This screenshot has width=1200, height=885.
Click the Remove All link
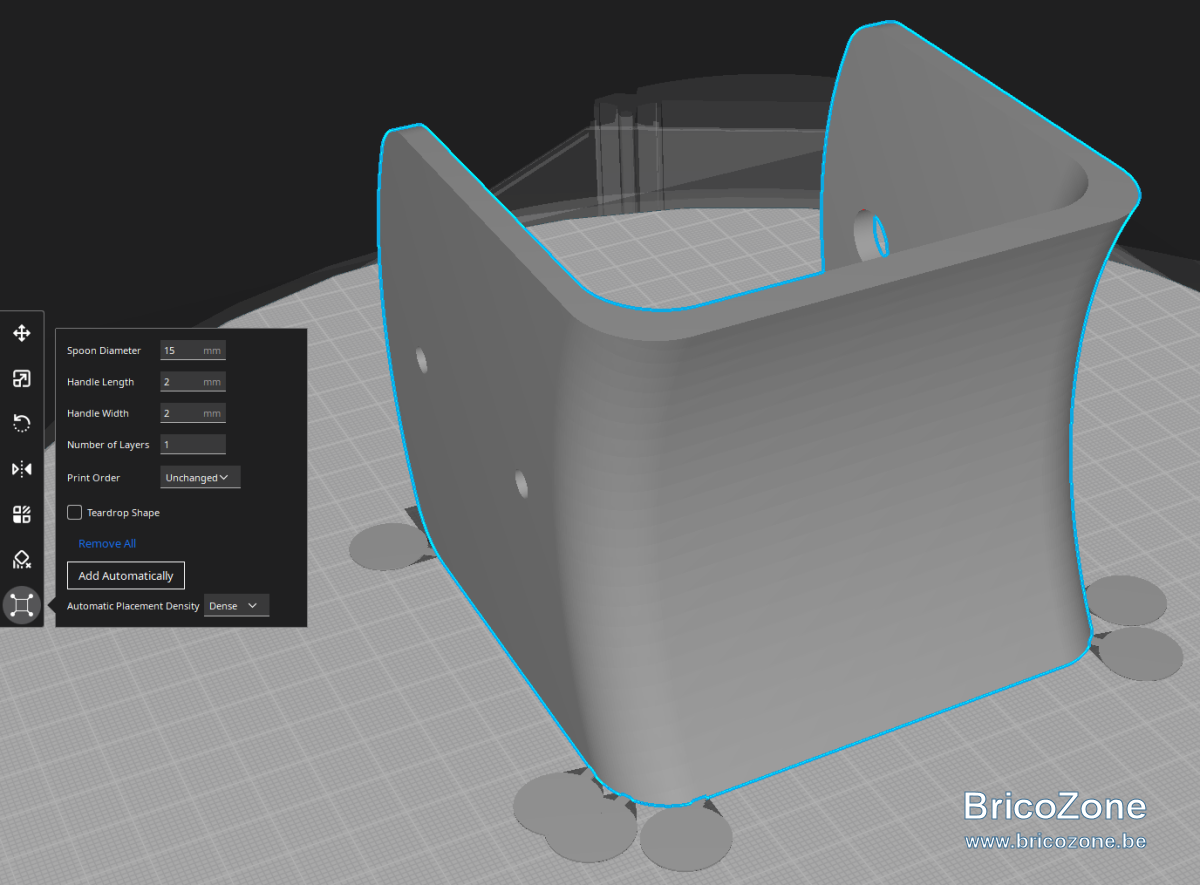click(x=107, y=544)
